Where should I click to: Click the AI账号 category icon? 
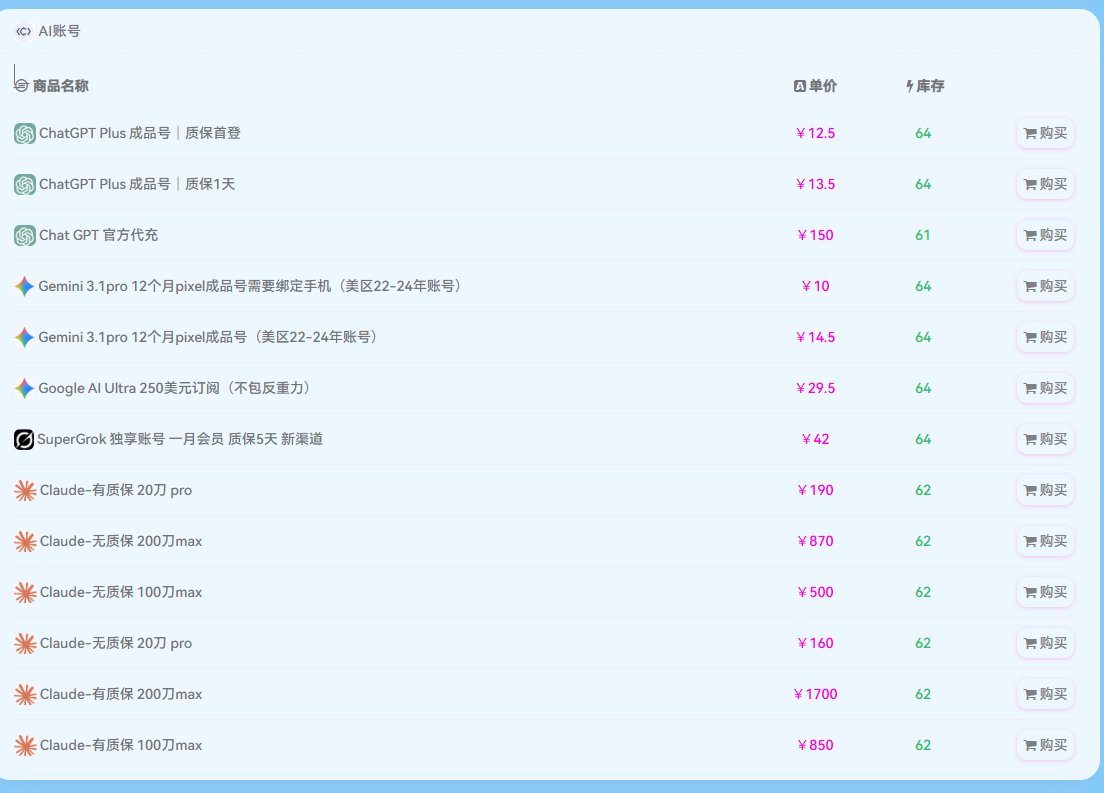pos(24,31)
